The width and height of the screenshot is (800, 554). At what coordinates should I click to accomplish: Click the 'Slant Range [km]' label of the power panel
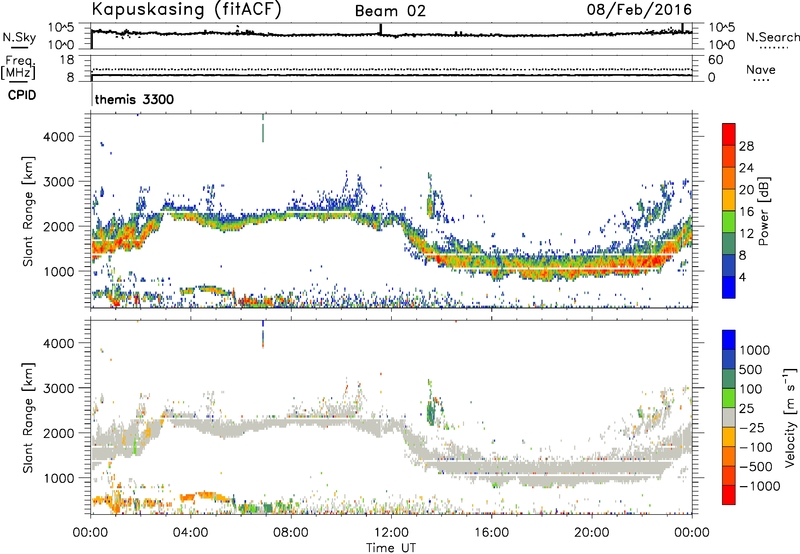point(29,211)
